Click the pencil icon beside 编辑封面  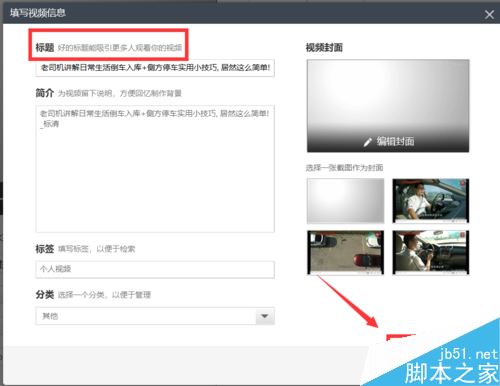pyautogui.click(x=368, y=142)
